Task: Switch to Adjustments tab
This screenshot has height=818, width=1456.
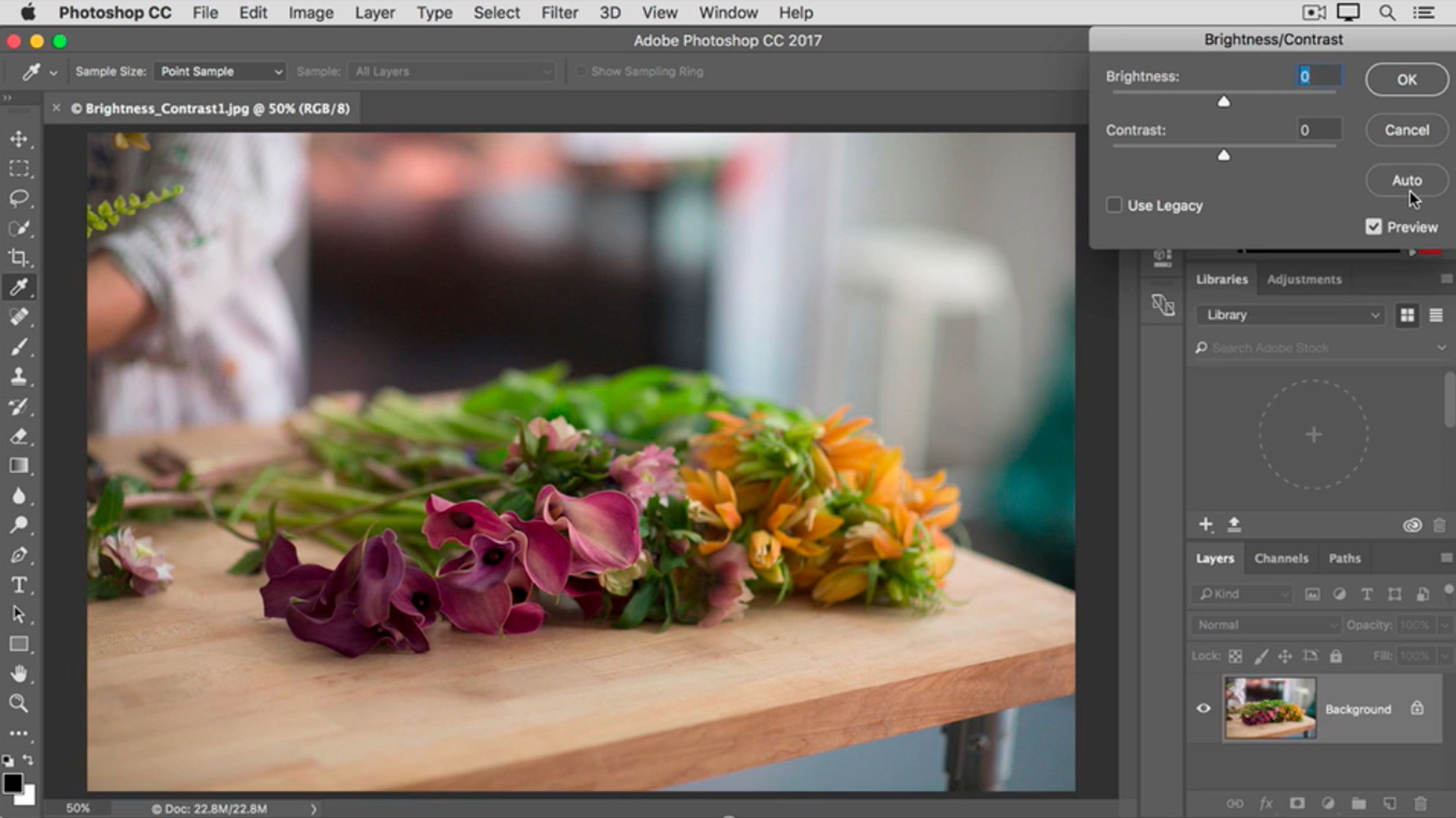Action: coord(1303,279)
